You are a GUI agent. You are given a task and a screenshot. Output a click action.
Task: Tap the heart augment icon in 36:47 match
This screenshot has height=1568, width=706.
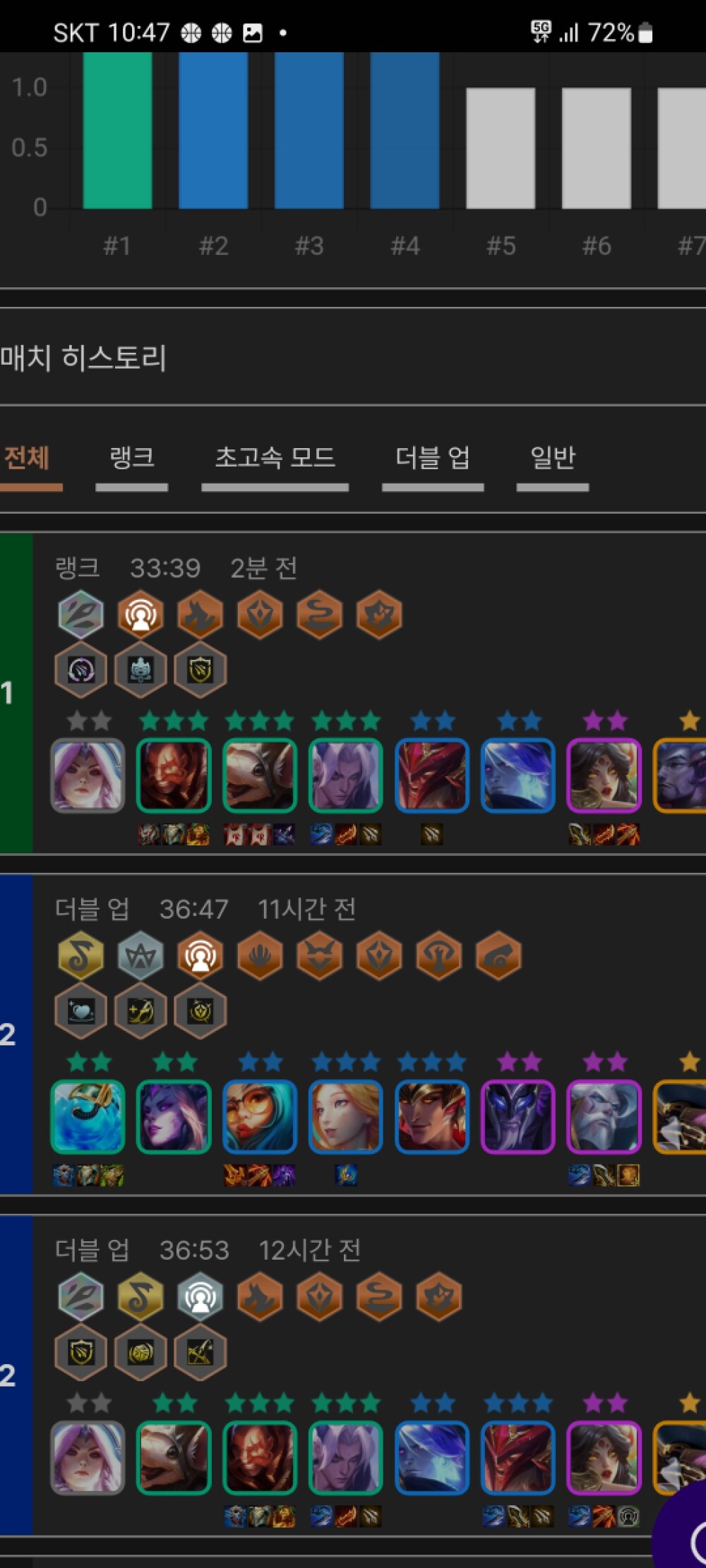pyautogui.click(x=81, y=1011)
